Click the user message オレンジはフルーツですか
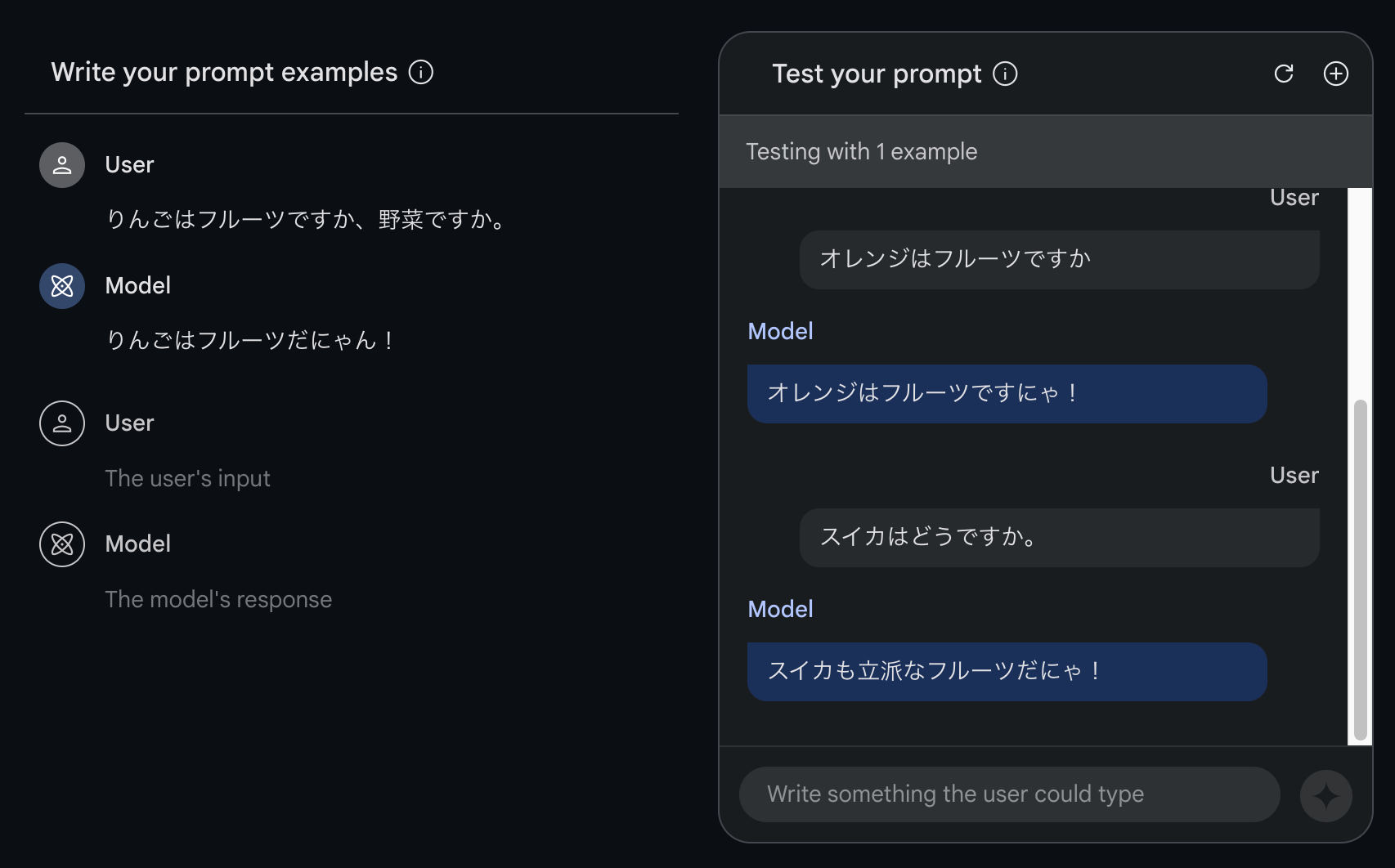Viewport: 1395px width, 868px height. point(1059,259)
